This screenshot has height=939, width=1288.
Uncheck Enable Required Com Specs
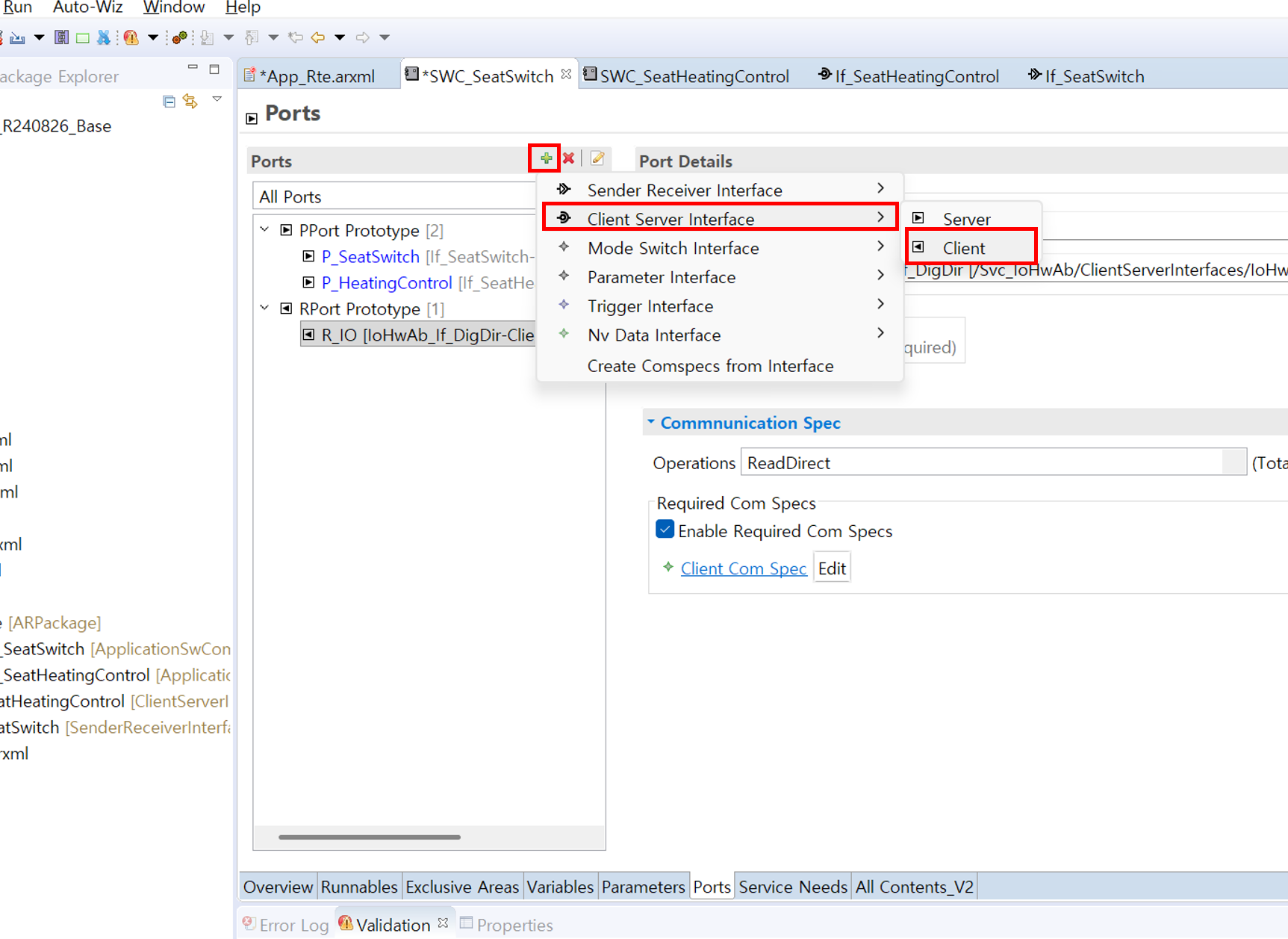665,530
